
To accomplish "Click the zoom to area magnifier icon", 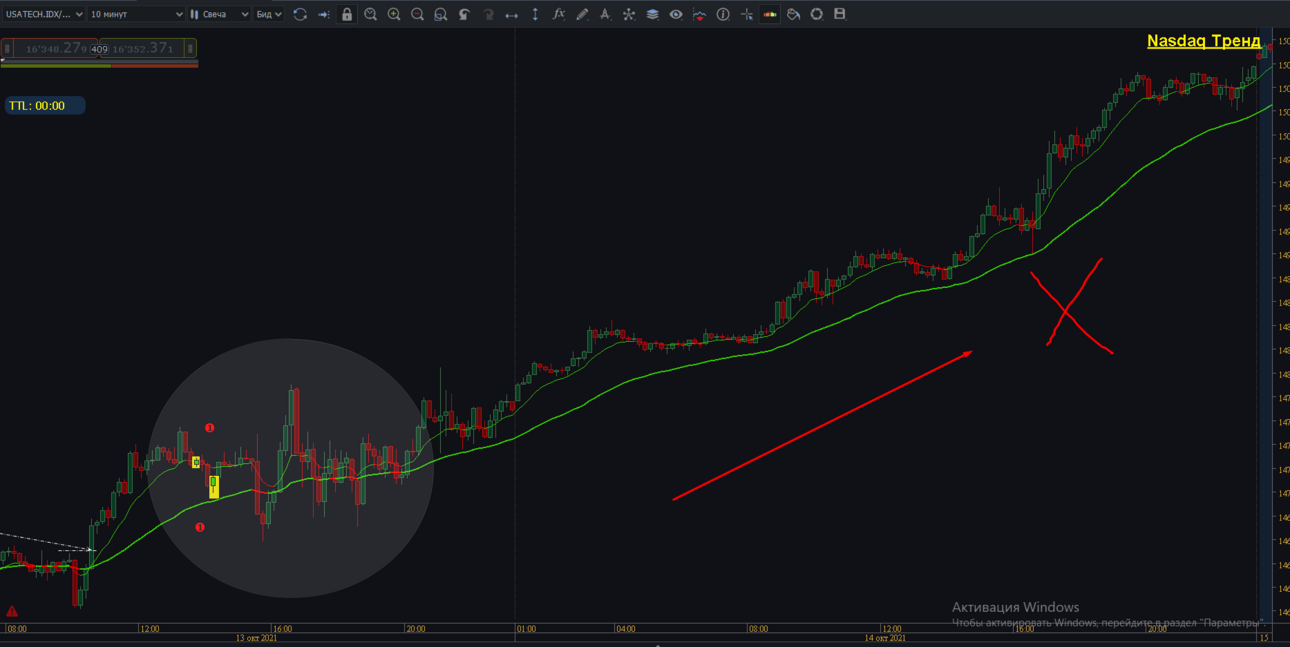I will [x=371, y=14].
